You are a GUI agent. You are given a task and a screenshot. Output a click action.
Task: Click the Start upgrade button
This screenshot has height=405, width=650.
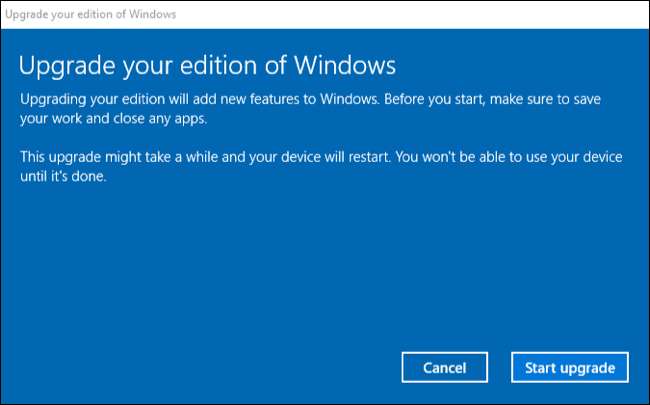pyautogui.click(x=569, y=367)
